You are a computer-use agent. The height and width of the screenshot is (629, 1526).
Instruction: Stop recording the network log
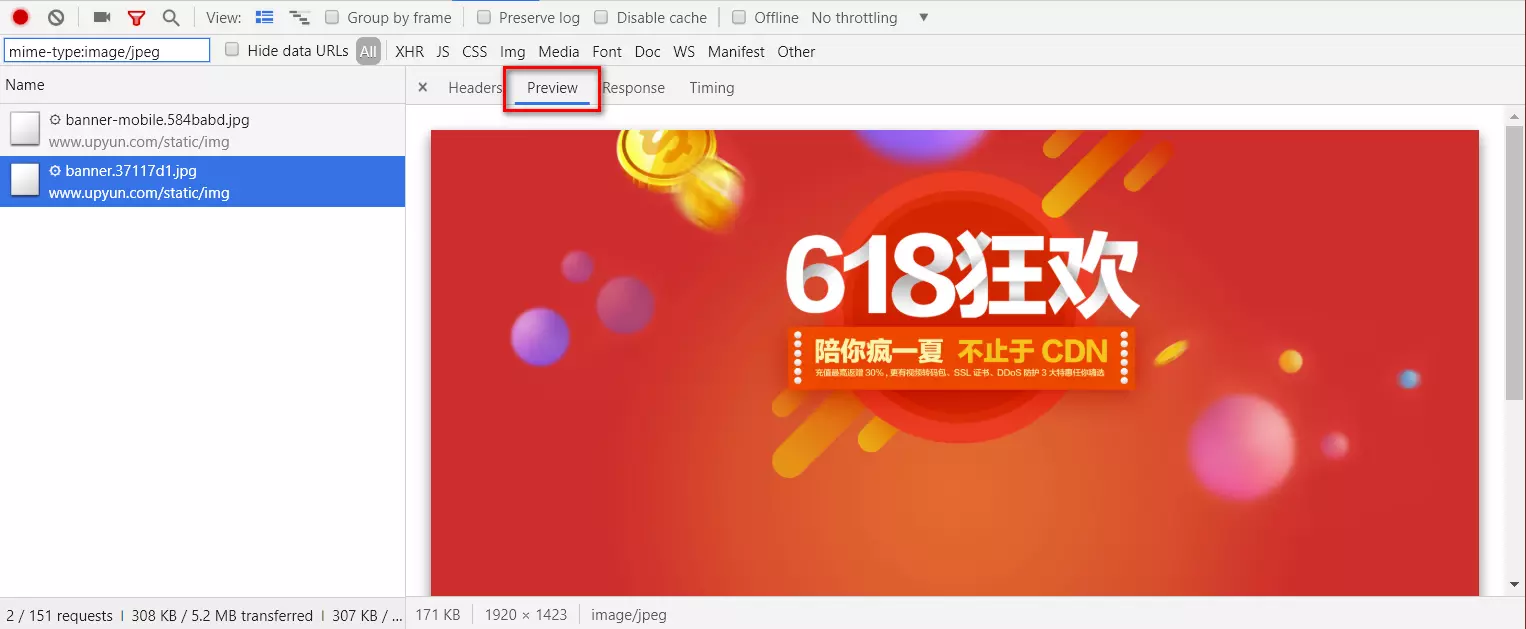coord(20,17)
